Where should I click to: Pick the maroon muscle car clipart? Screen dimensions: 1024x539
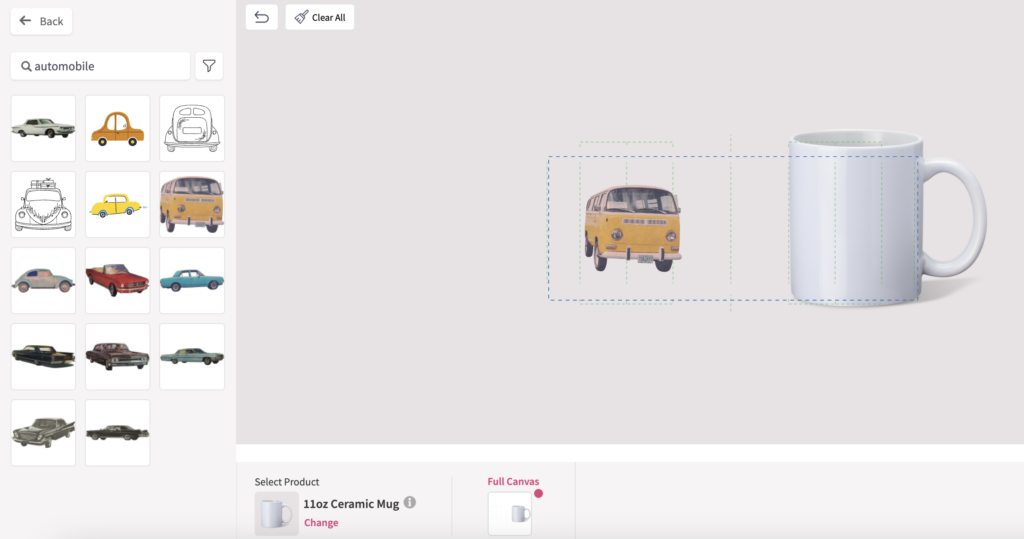[x=118, y=357]
